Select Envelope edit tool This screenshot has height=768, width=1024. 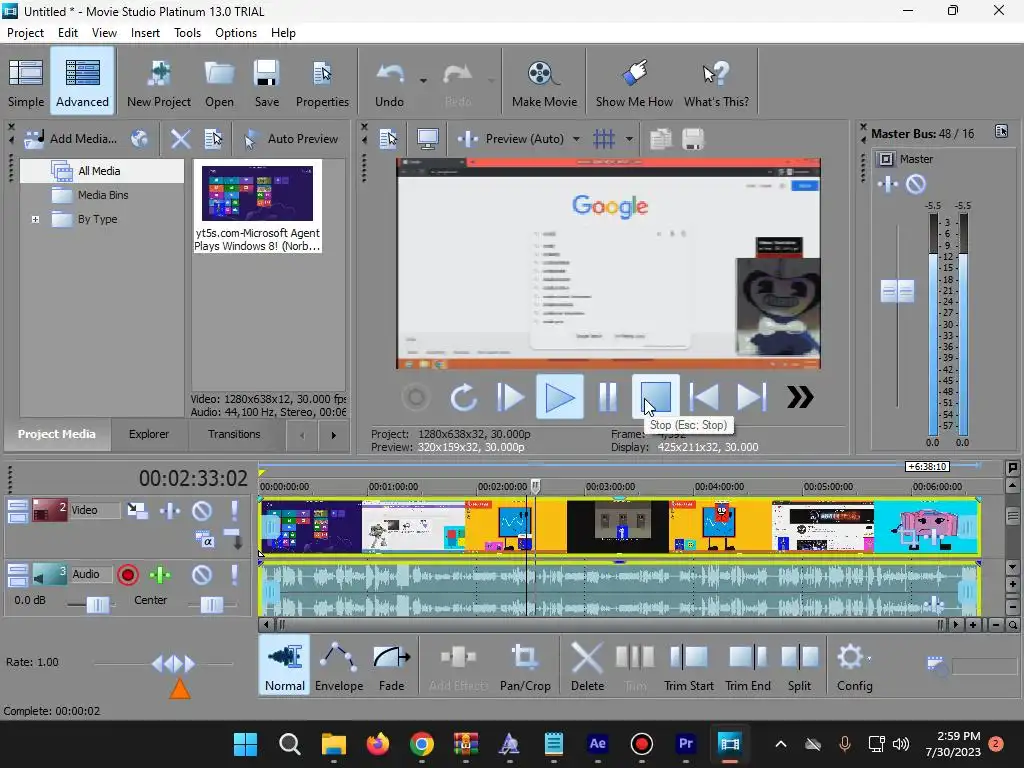pos(339,666)
